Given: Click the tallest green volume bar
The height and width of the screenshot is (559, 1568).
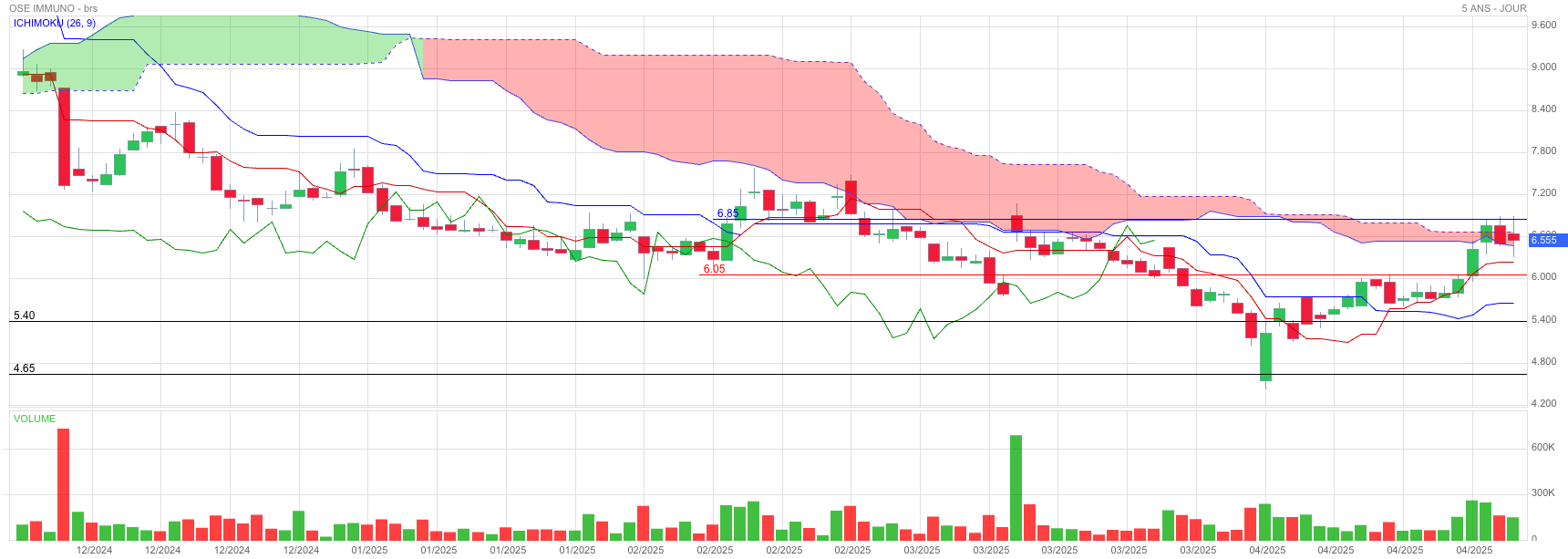Looking at the screenshot, I should (1016, 488).
